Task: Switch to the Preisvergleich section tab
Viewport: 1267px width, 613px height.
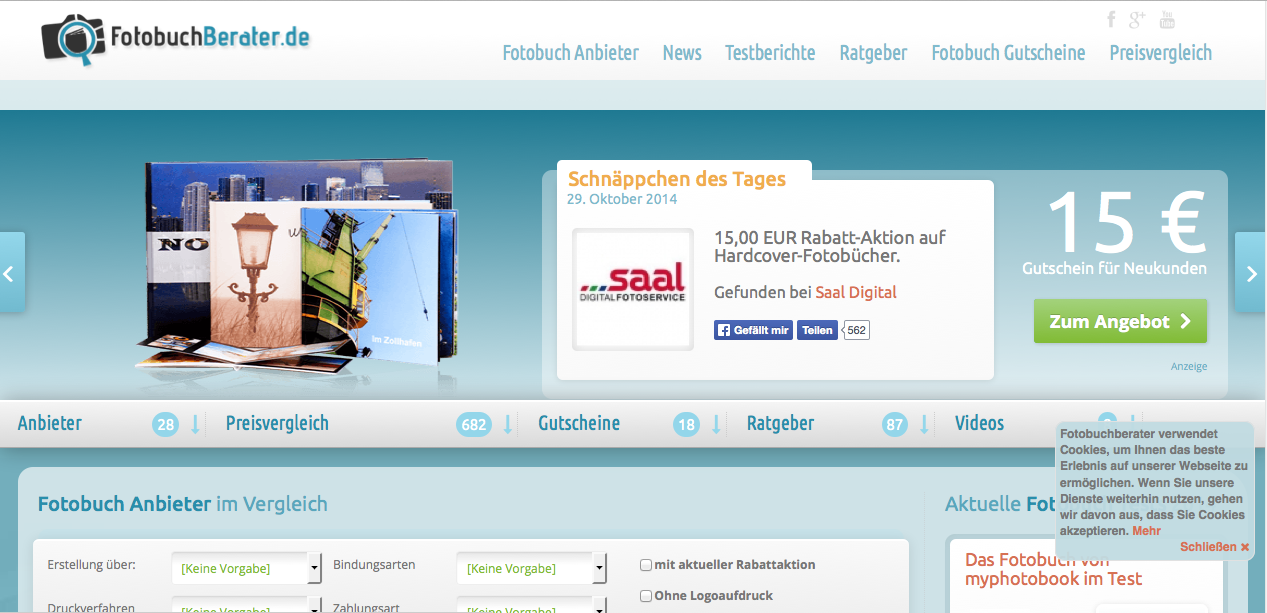Action: pyautogui.click(x=277, y=423)
